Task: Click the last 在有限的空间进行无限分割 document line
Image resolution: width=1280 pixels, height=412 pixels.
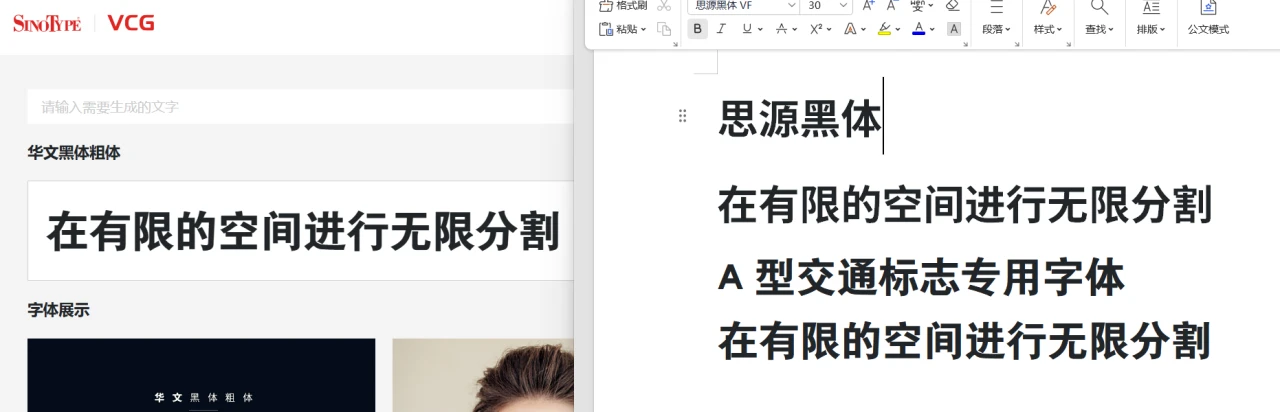Action: coord(965,341)
